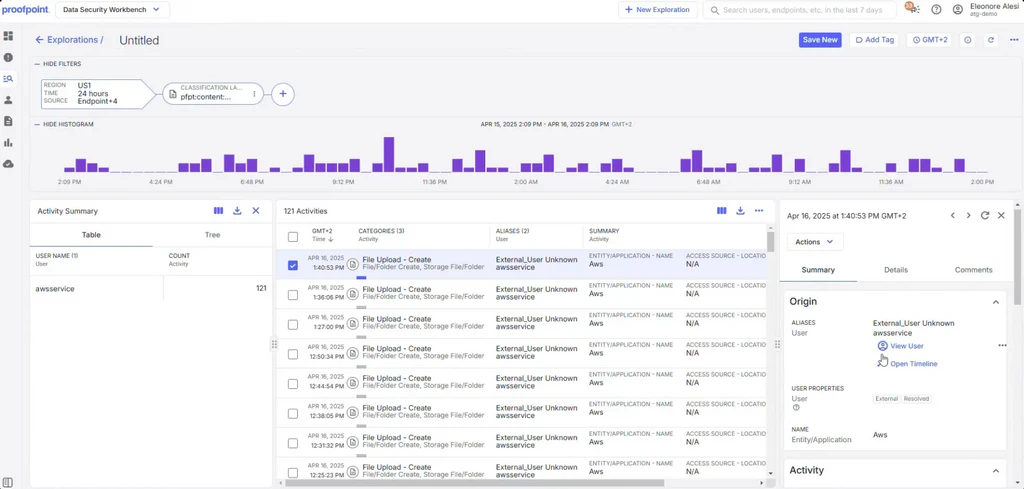The image size is (1024, 489).
Task: Collapse the Activity section in detail panel
Action: pyautogui.click(x=996, y=471)
